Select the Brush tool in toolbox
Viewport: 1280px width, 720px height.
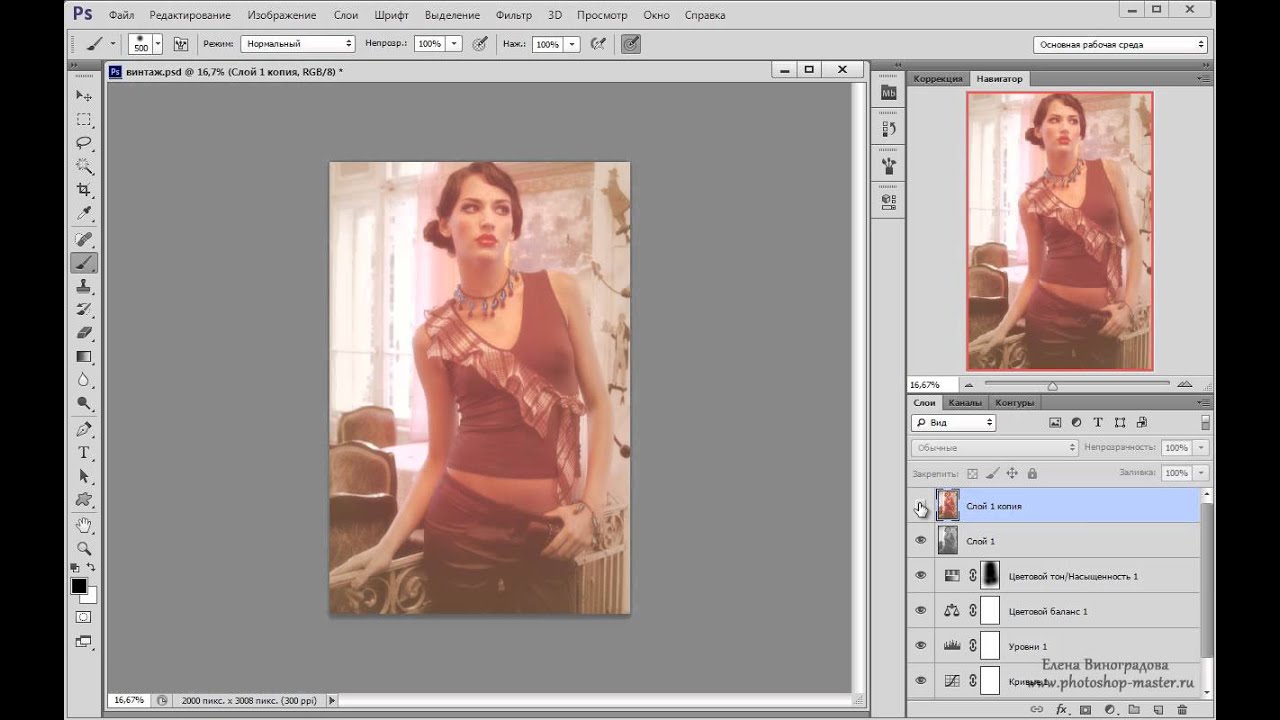point(84,263)
